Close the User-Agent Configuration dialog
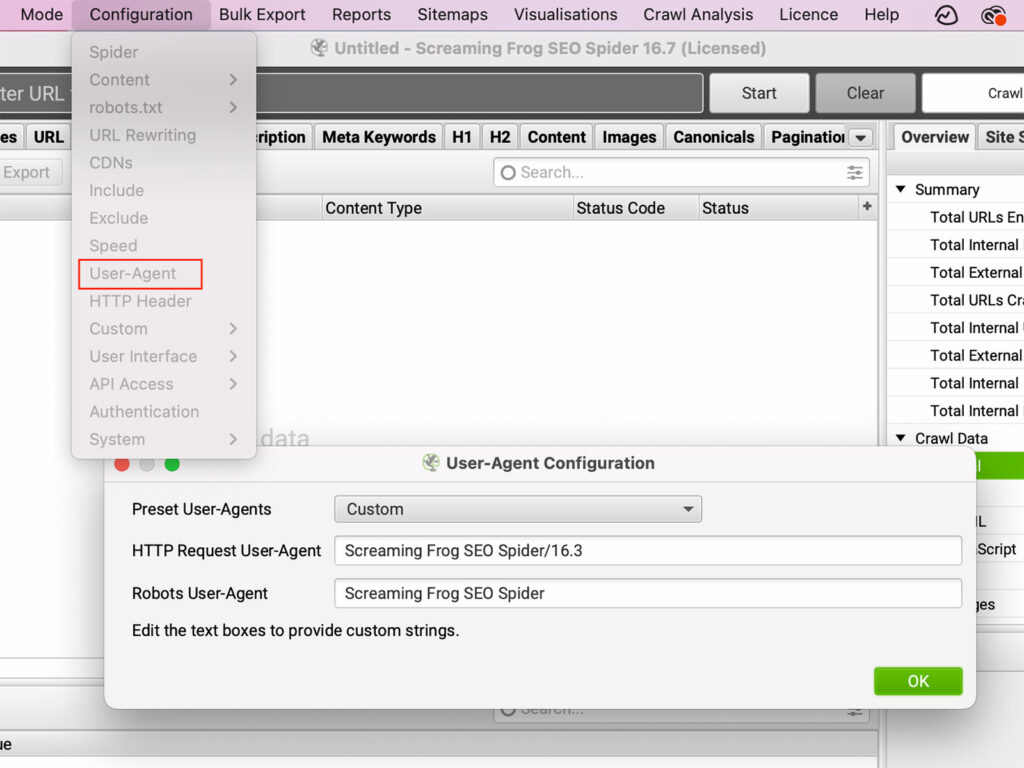This screenshot has width=1024, height=768. tap(121, 464)
